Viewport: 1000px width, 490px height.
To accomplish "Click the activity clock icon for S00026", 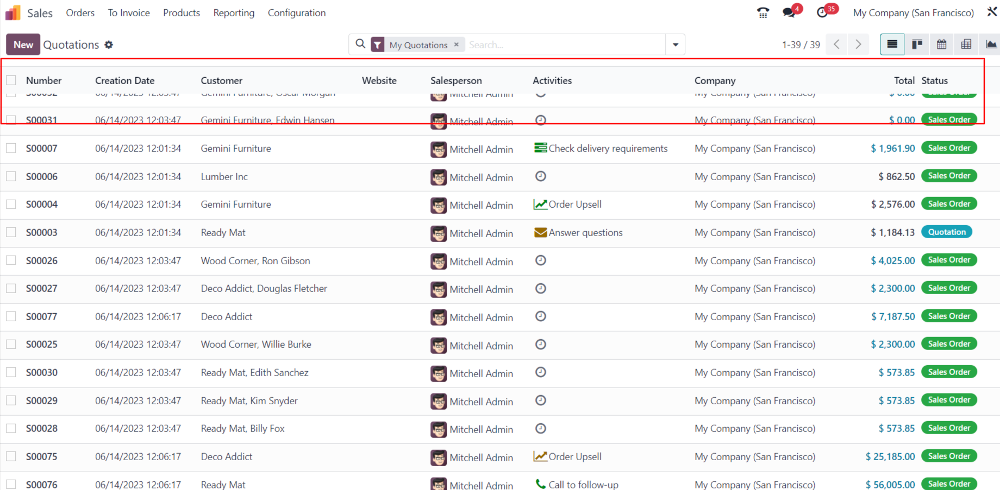I will pyautogui.click(x=540, y=260).
